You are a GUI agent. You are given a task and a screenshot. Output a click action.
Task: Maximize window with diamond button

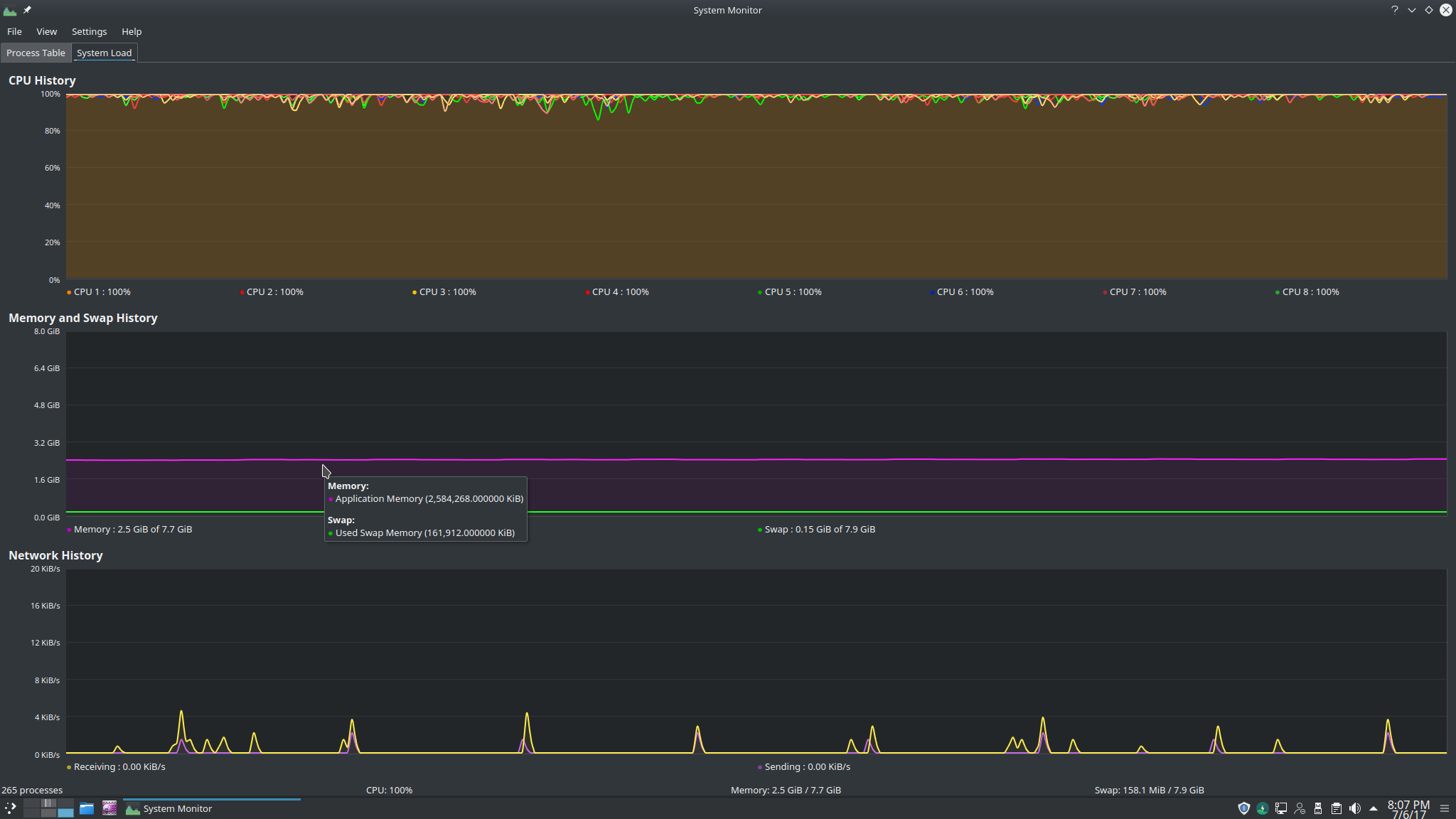1428,10
